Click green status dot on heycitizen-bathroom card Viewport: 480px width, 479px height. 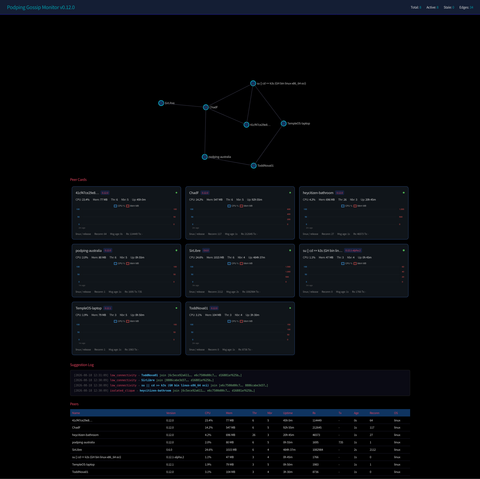[404, 193]
